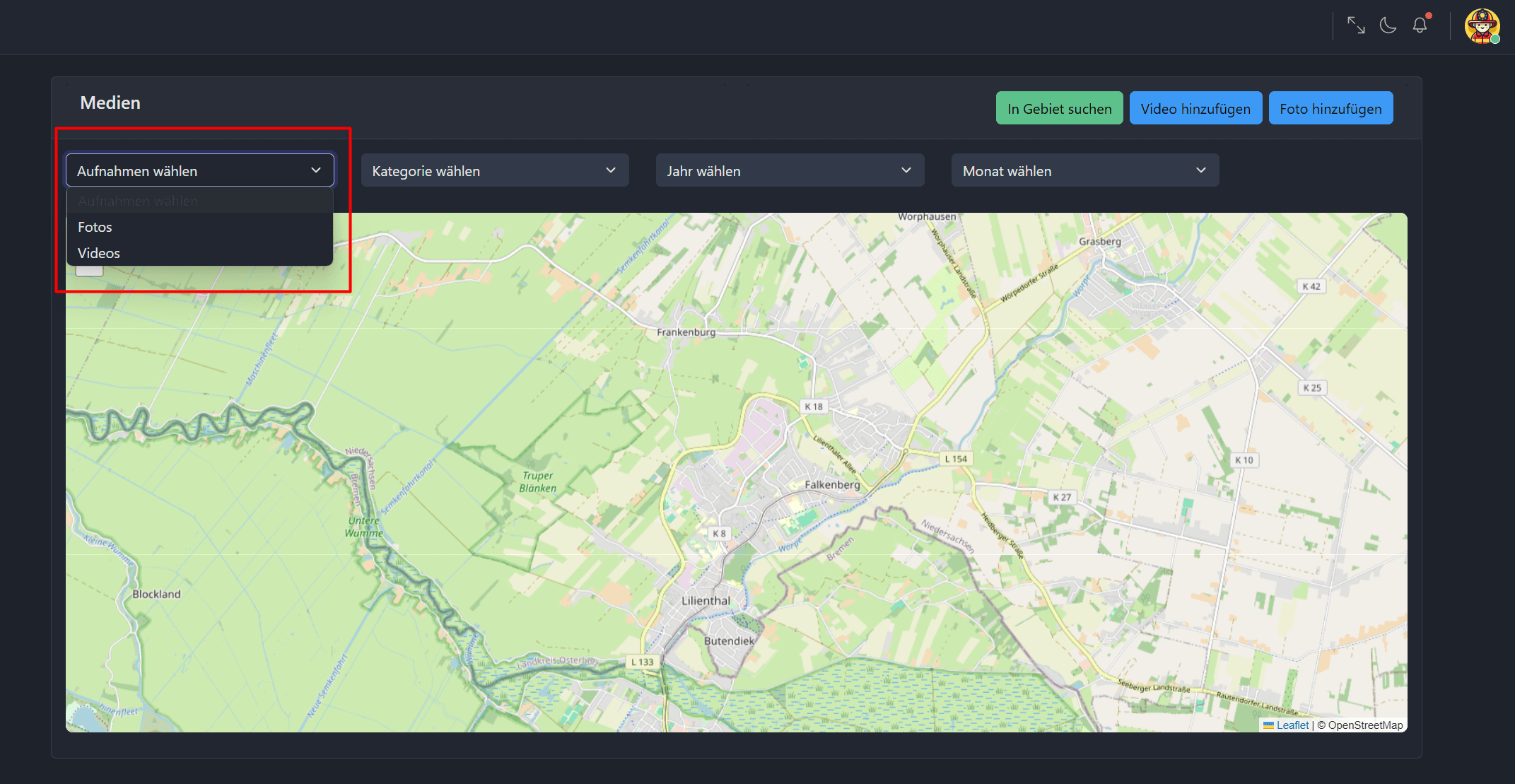Switch theme using the moon icon
This screenshot has height=784, width=1515.
point(1388,25)
